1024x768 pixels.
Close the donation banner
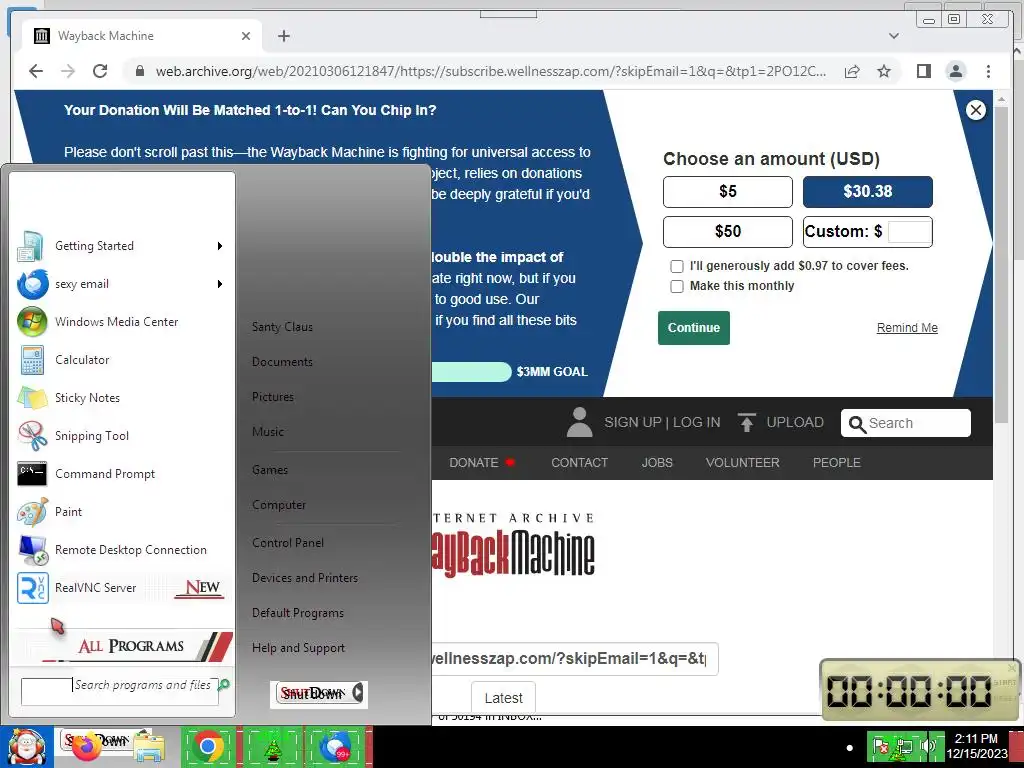coord(976,110)
